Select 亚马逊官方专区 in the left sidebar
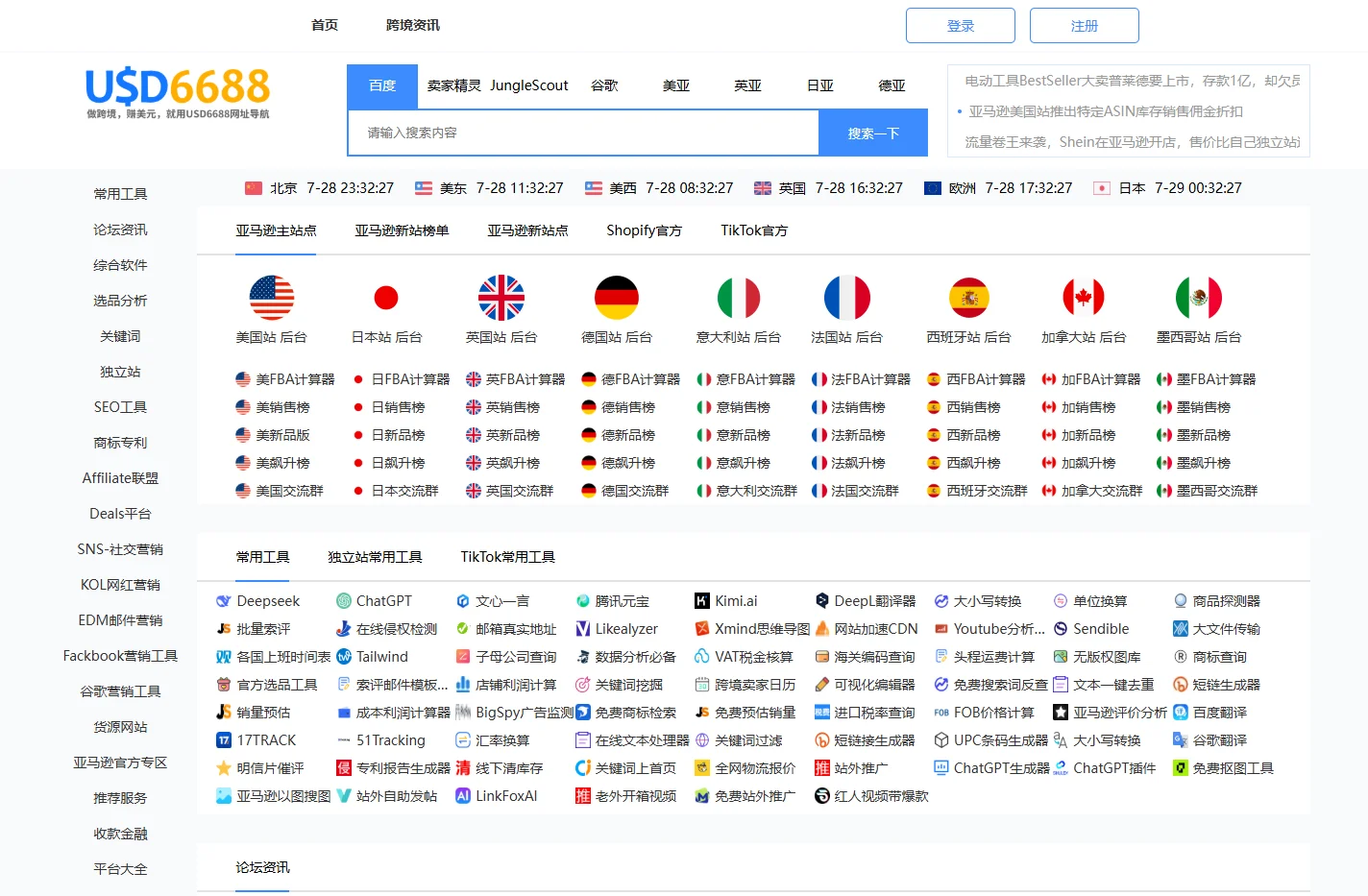 [x=120, y=763]
